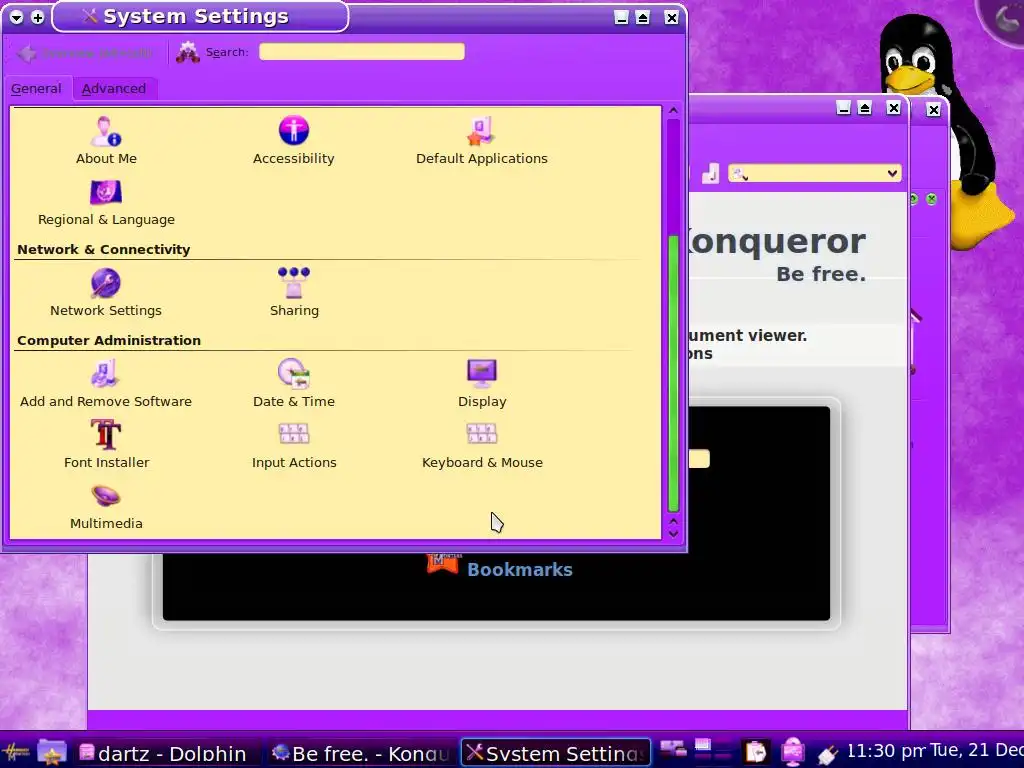
Task: Open the Sharing settings icon
Action: (x=294, y=283)
